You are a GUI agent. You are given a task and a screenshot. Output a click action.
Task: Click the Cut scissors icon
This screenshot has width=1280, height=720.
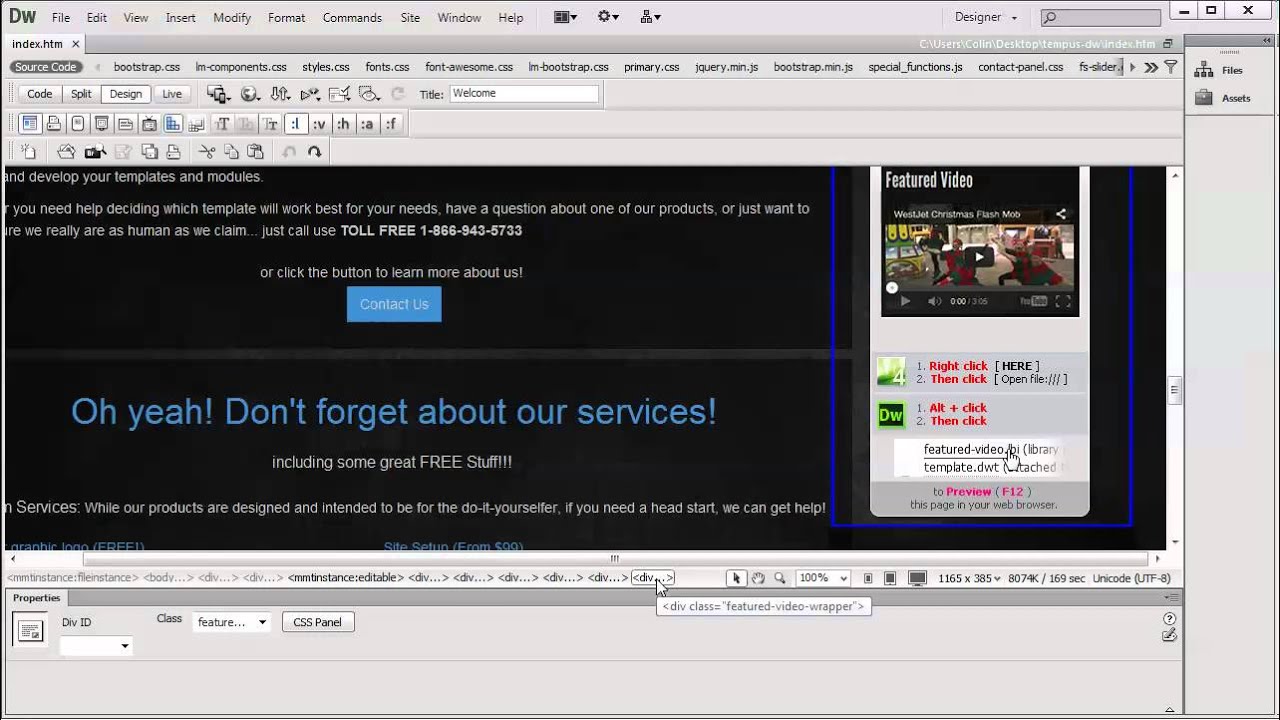pos(207,152)
